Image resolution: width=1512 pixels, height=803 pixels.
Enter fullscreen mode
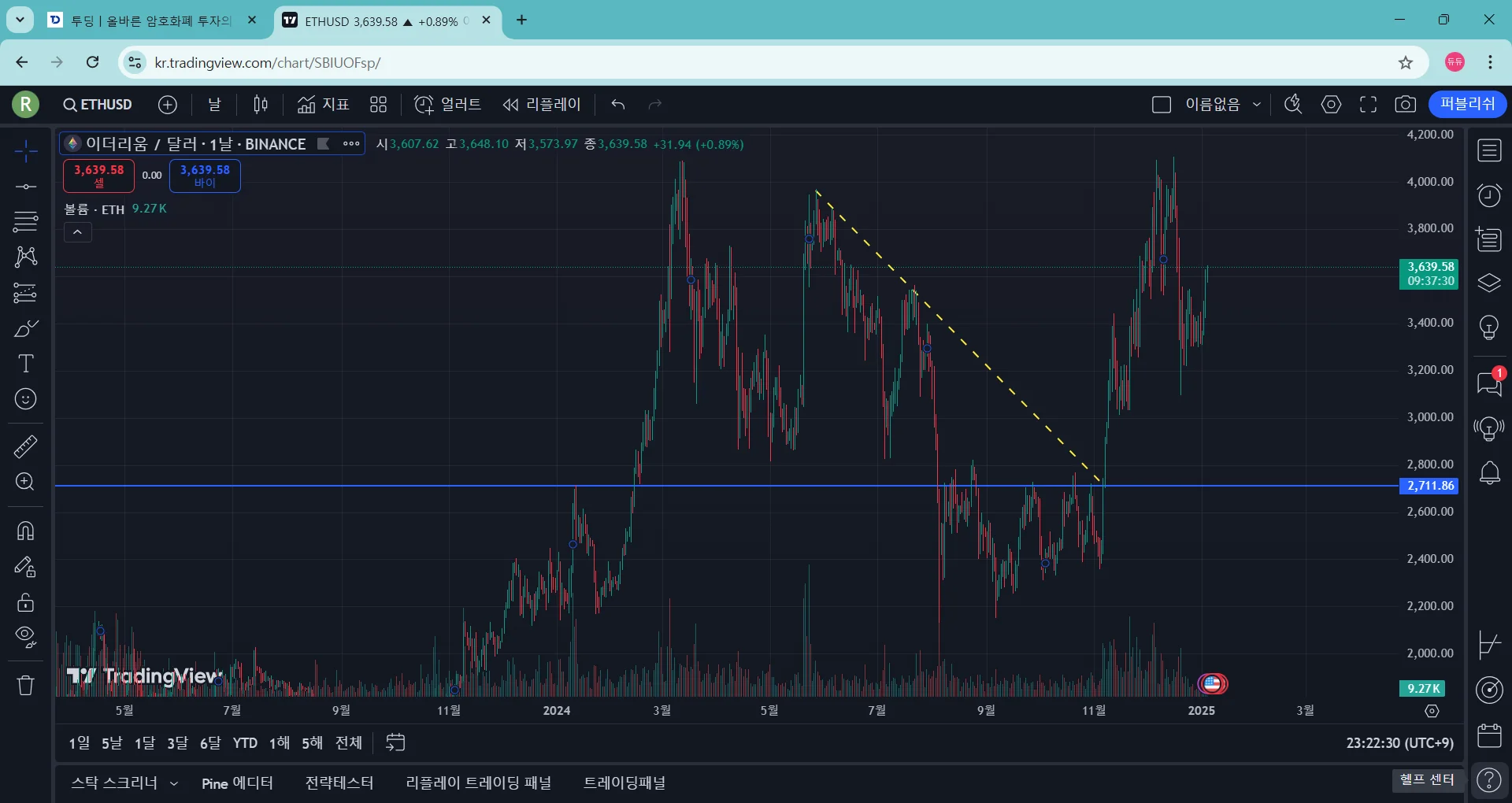coord(1369,105)
